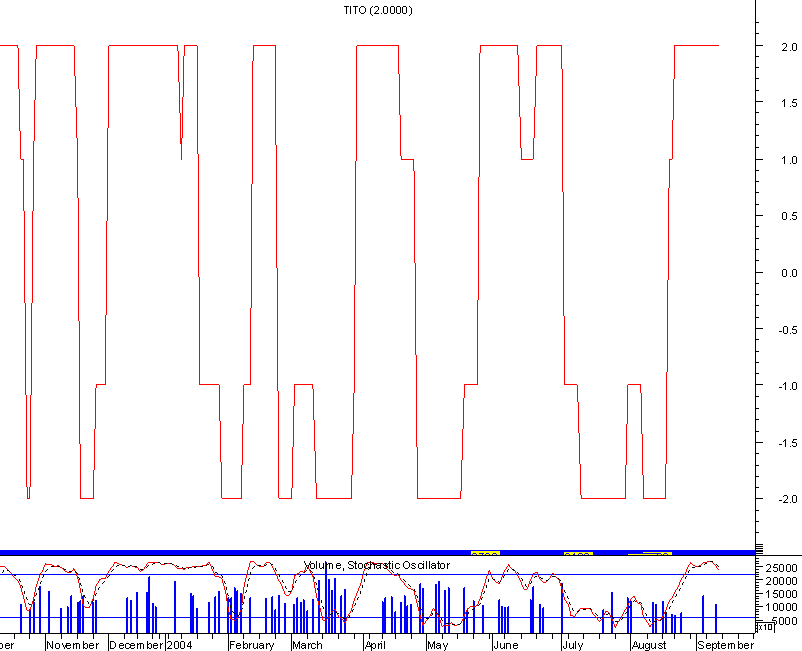
Task: Click the 2004 year label
Action: (x=180, y=645)
